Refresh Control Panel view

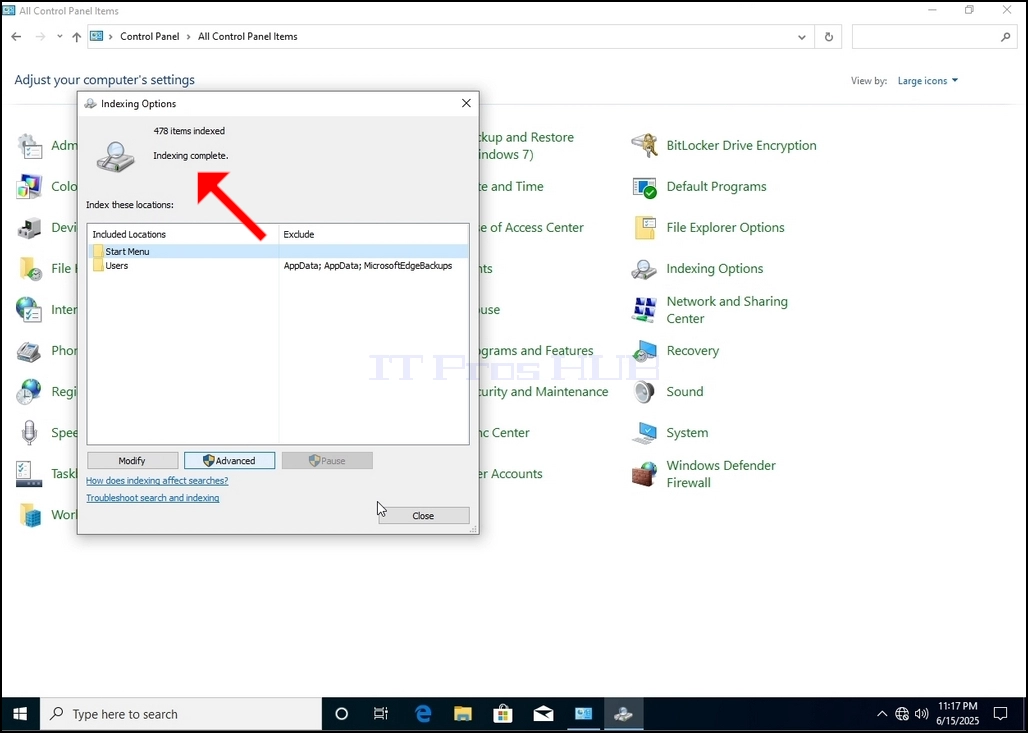pyautogui.click(x=829, y=37)
